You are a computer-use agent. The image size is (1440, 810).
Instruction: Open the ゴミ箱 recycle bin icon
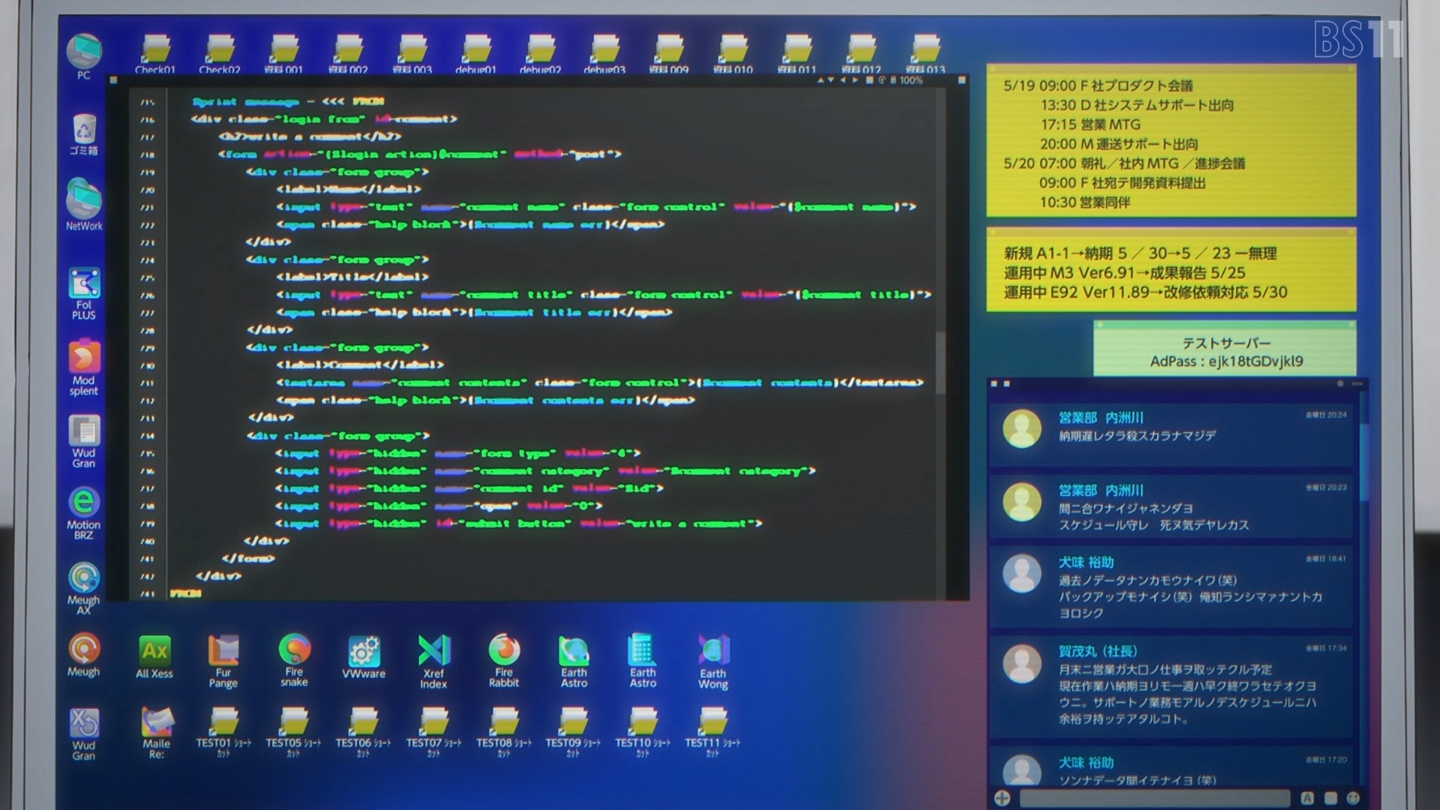pyautogui.click(x=84, y=135)
